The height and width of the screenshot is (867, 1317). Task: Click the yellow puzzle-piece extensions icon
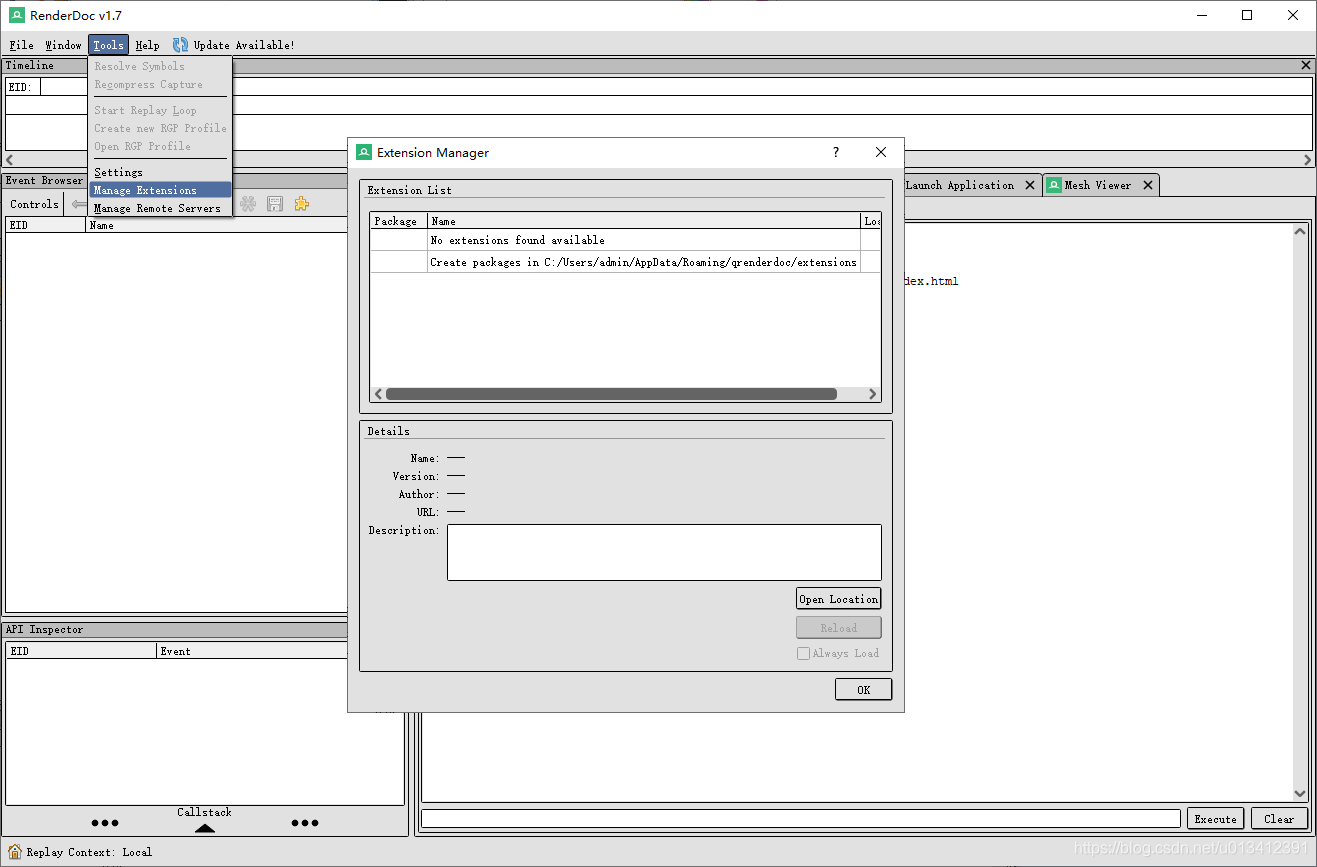tap(301, 204)
